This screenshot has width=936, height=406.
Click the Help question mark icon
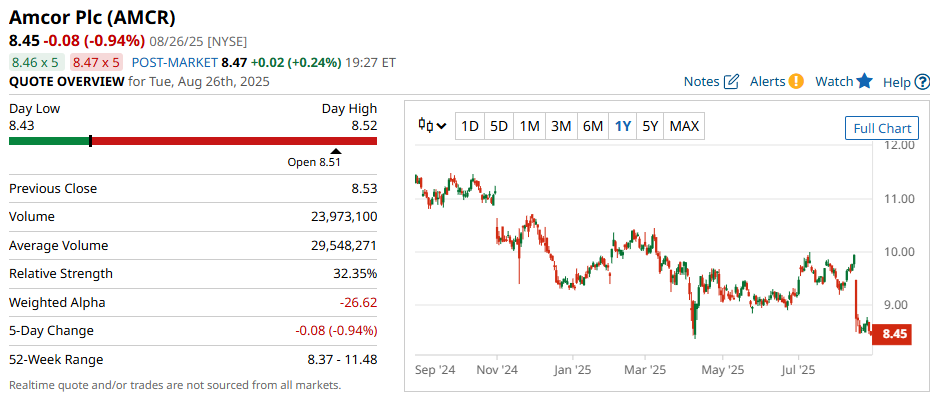pos(922,82)
